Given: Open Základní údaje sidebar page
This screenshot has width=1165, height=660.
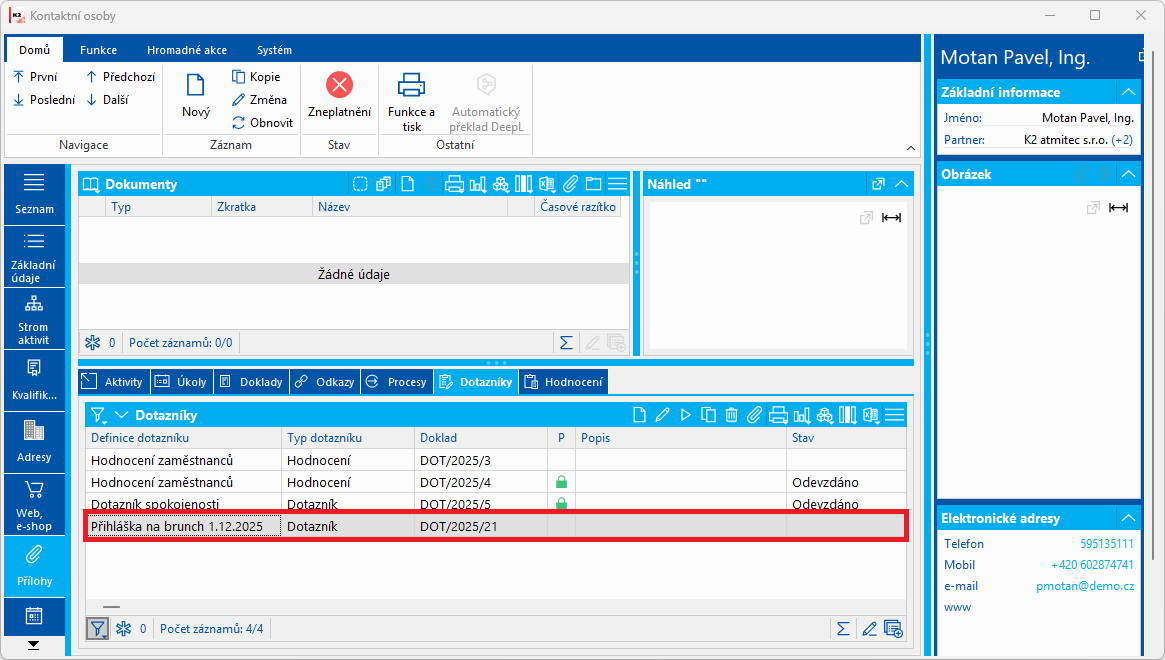Looking at the screenshot, I should point(34,257).
